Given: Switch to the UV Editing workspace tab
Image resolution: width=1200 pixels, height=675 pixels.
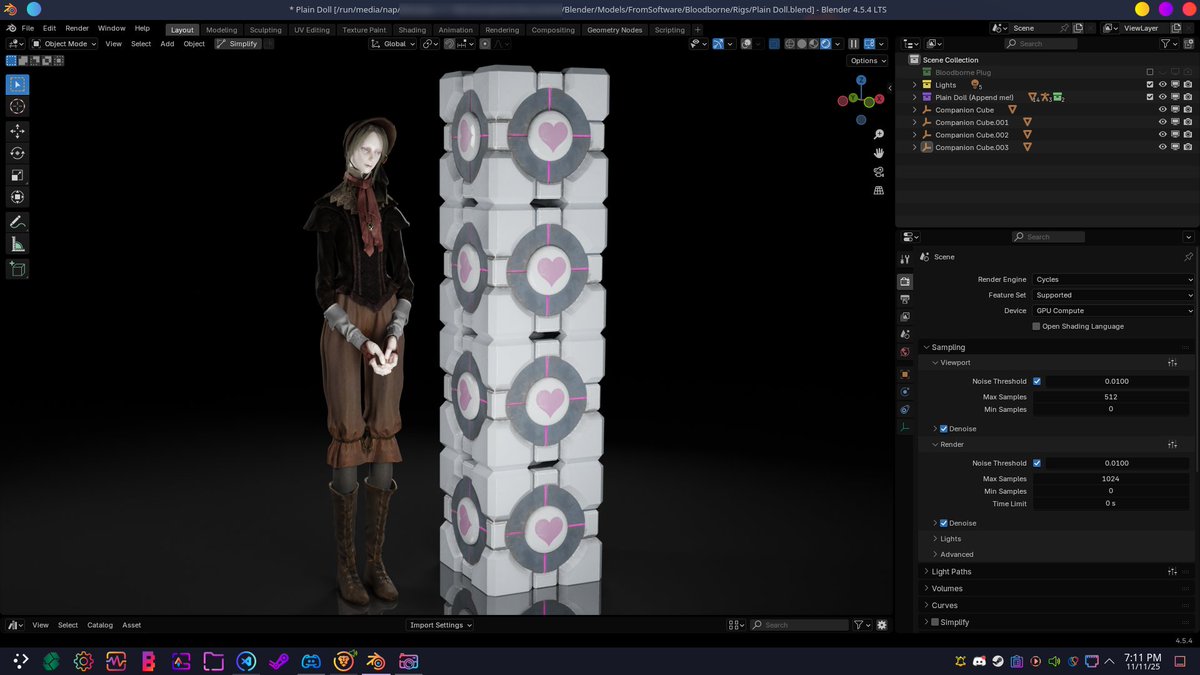Looking at the screenshot, I should pos(312,30).
